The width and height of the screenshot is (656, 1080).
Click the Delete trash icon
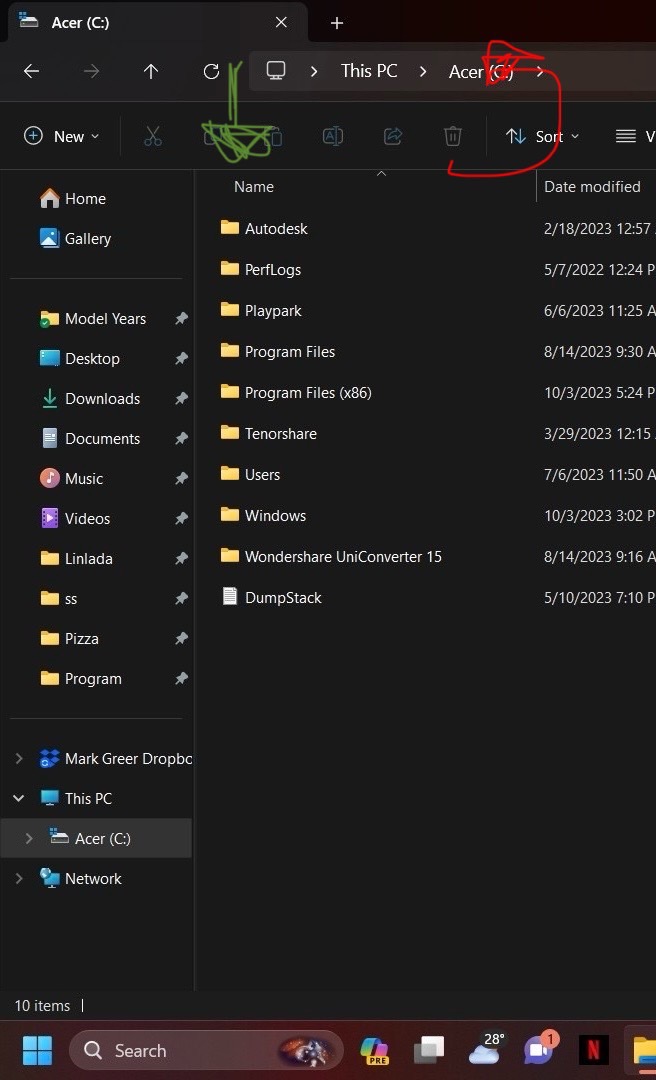[453, 136]
